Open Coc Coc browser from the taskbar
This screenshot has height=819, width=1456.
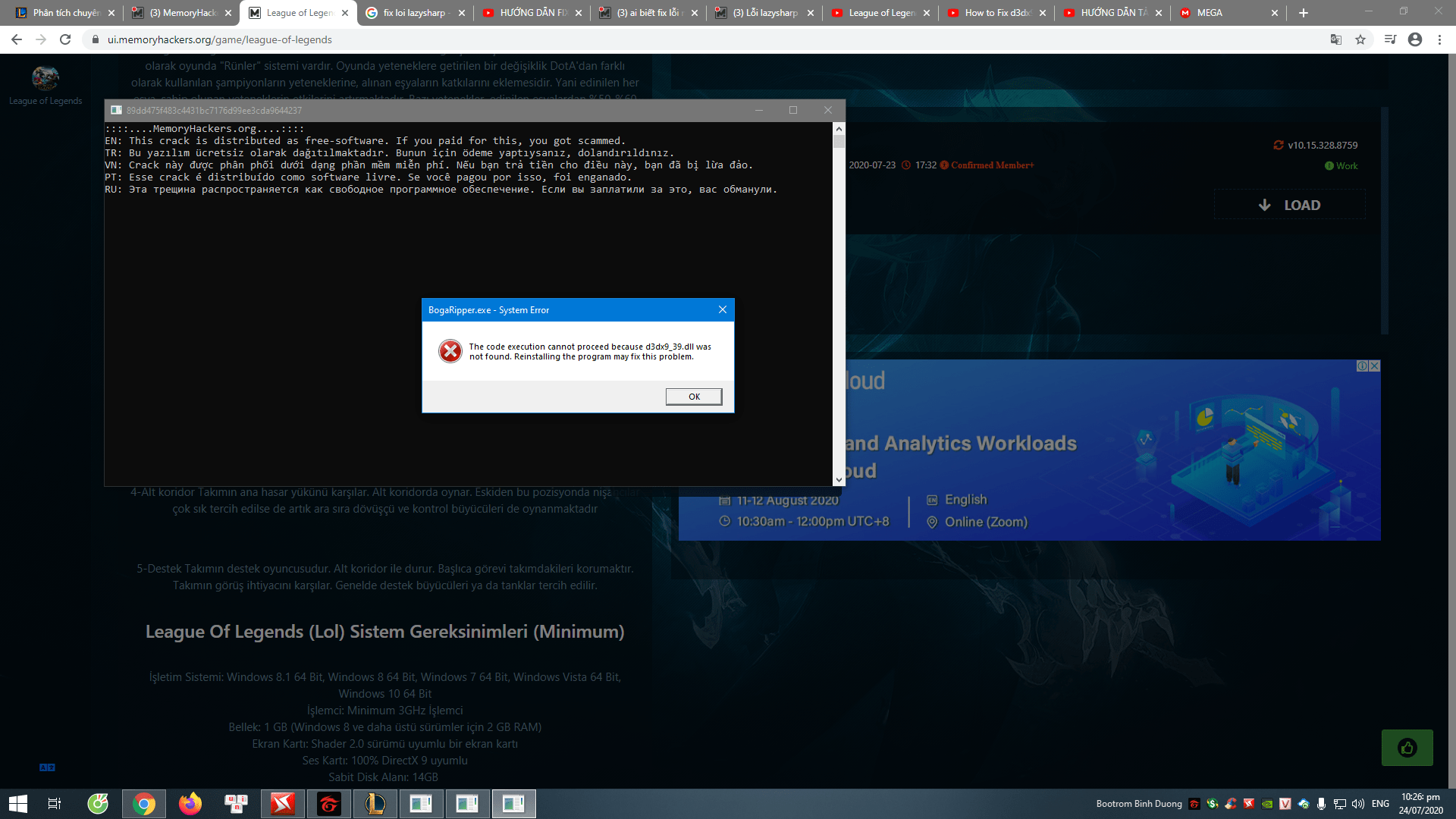coord(98,804)
